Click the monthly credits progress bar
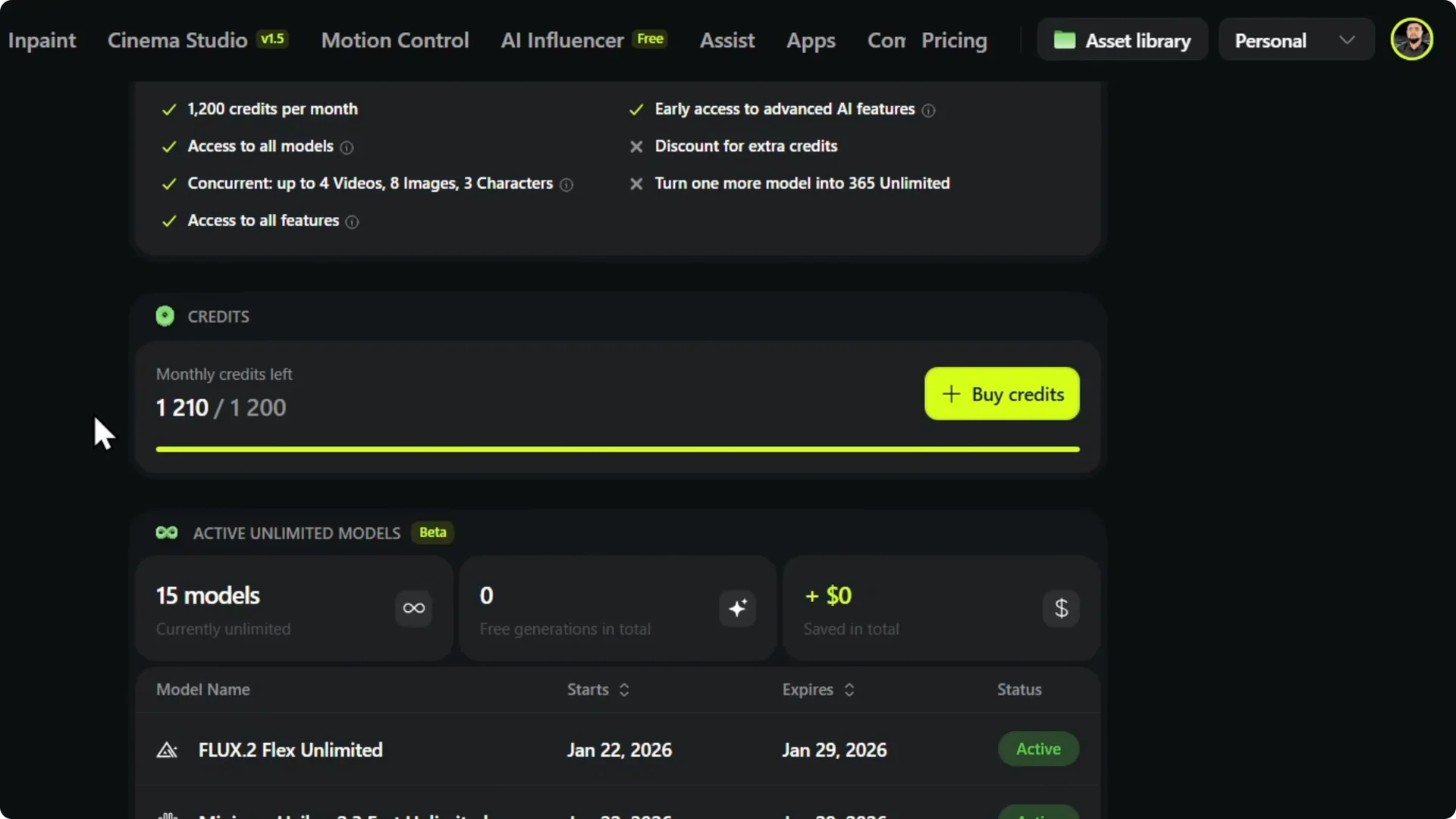Viewport: 1456px width, 819px height. point(618,448)
